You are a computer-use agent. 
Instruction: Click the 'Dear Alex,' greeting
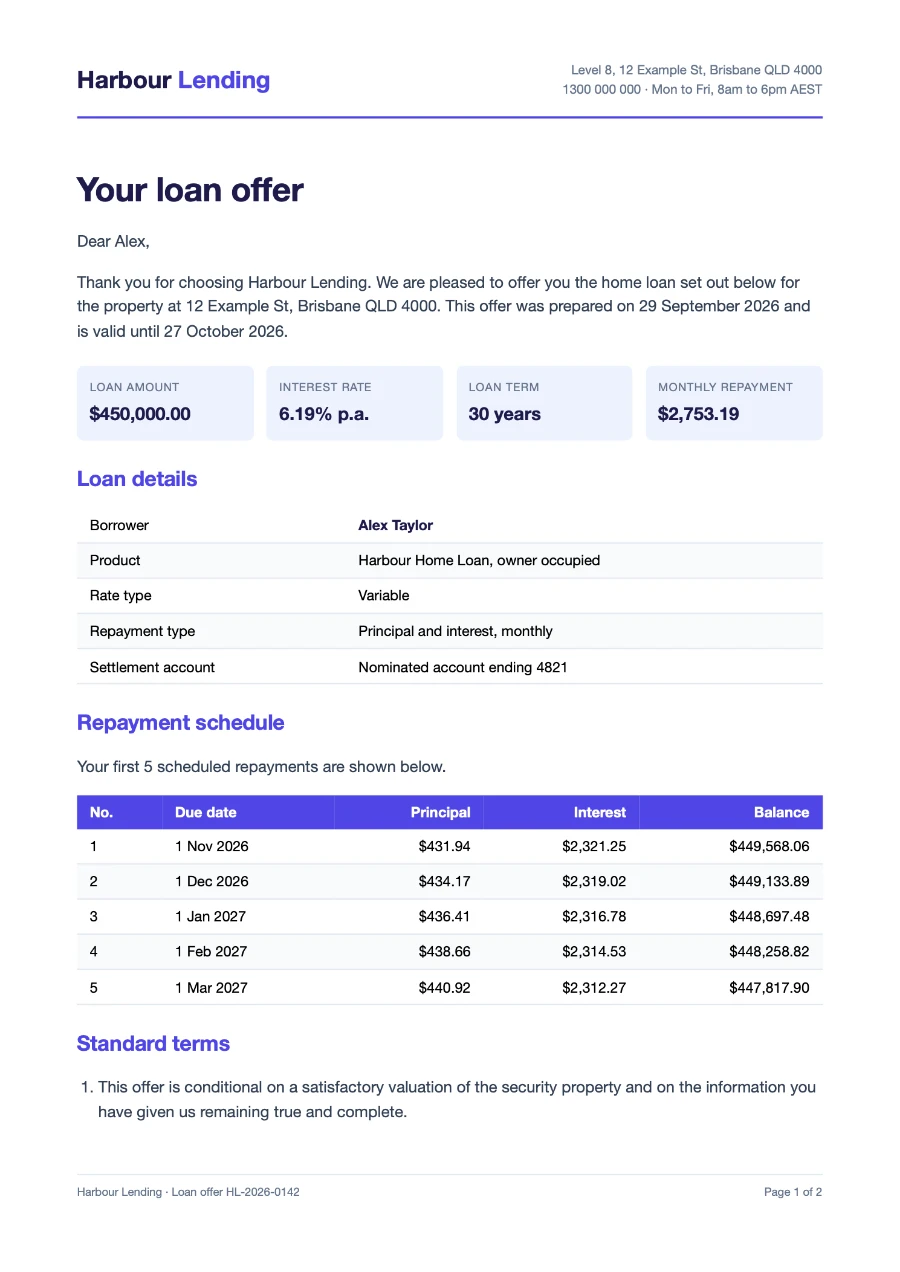click(113, 241)
